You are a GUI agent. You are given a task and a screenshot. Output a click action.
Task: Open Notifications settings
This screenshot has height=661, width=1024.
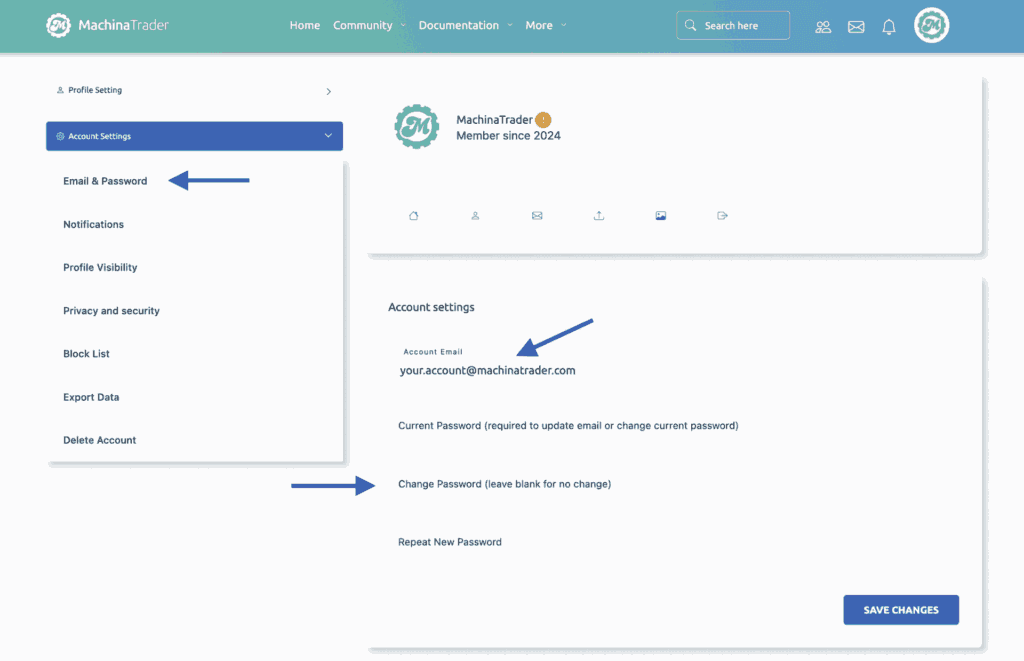tap(93, 224)
